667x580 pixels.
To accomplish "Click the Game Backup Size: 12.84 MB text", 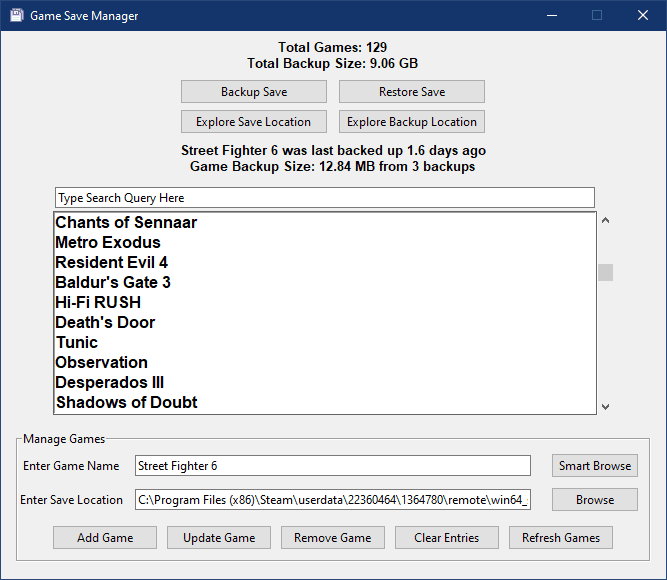I will point(333,166).
